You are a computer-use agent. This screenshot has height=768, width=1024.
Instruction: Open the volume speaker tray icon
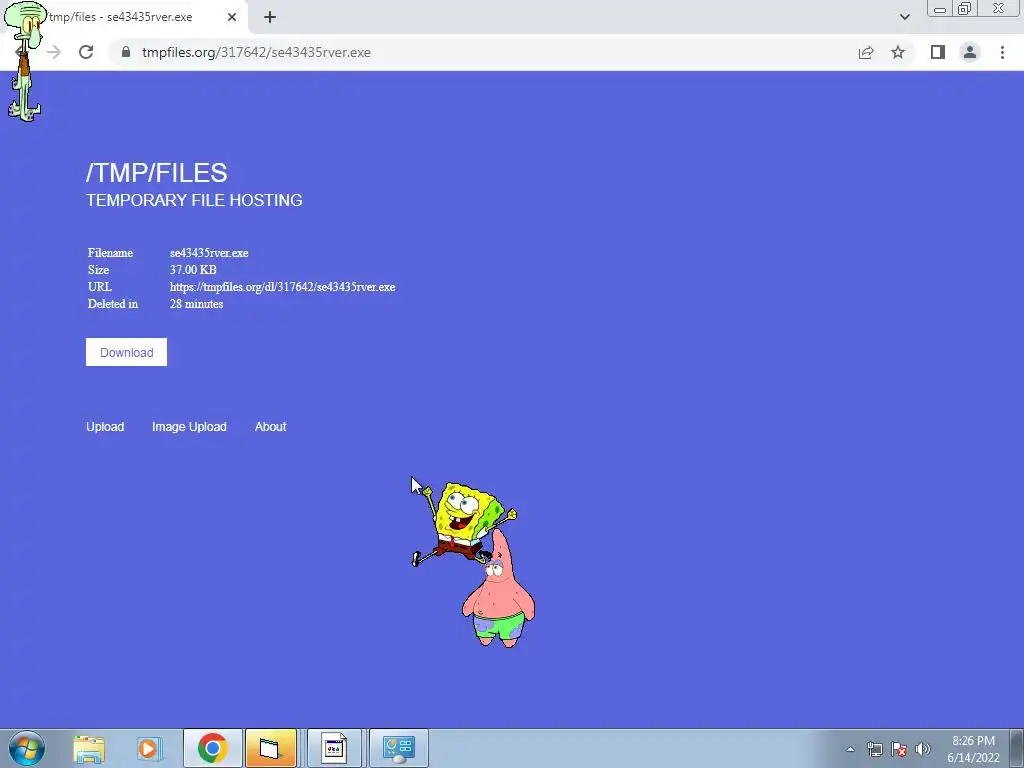923,749
